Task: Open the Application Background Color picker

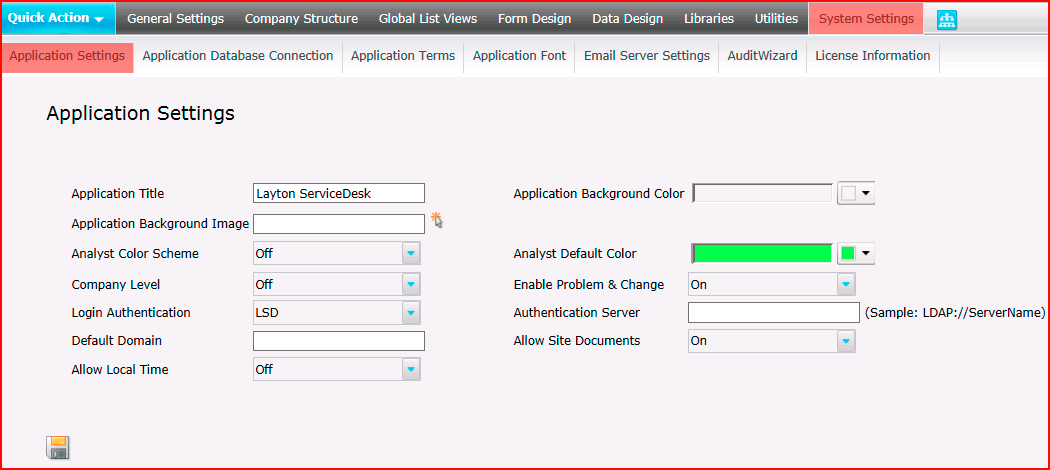Action: tap(856, 193)
